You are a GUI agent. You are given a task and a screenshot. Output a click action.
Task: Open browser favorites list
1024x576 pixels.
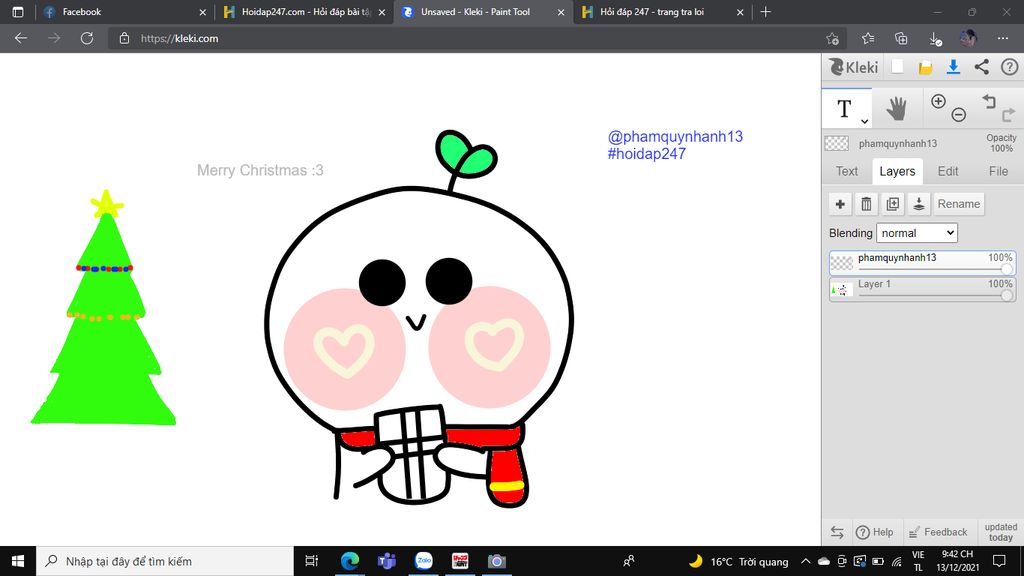[x=868, y=39]
